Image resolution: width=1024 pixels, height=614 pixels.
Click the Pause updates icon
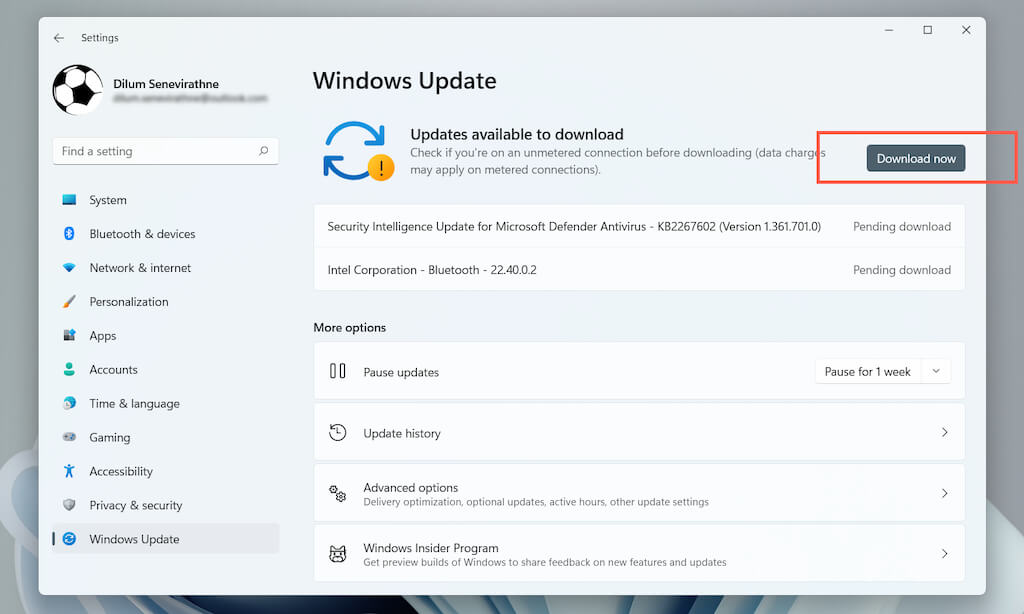coord(338,371)
